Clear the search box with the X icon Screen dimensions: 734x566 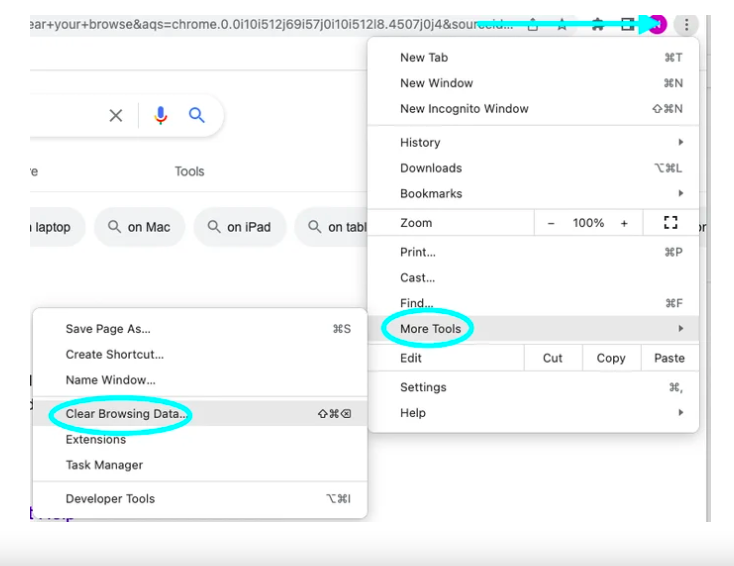pos(116,115)
